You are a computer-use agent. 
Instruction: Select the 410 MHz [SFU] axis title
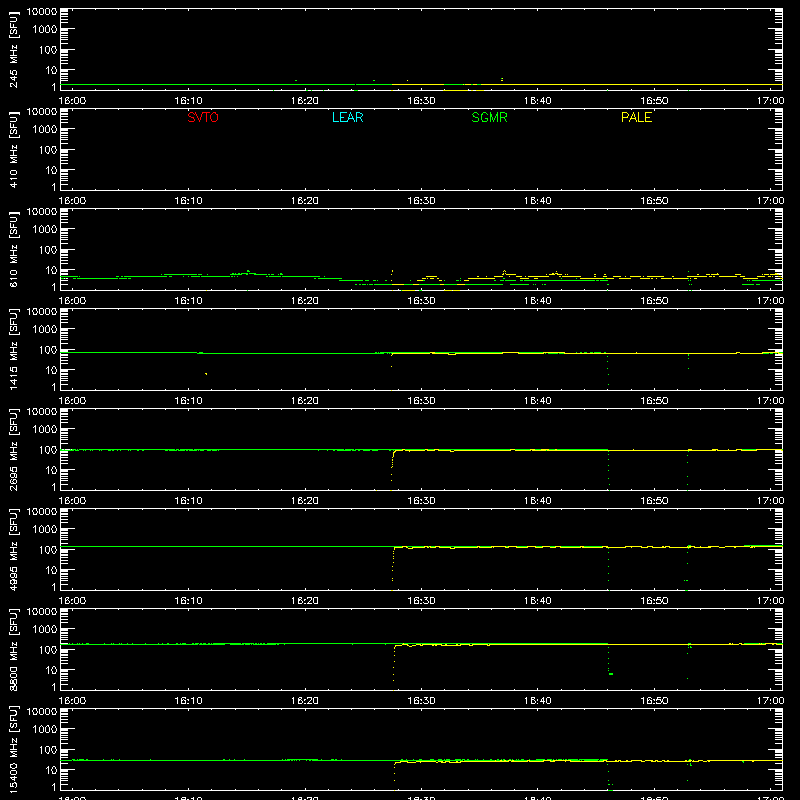pos(14,149)
